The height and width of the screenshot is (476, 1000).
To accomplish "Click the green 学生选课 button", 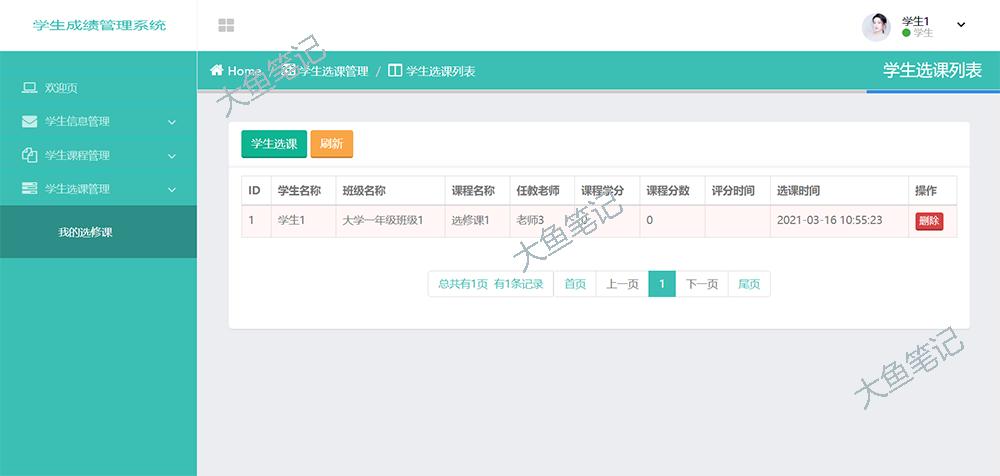I will (274, 144).
